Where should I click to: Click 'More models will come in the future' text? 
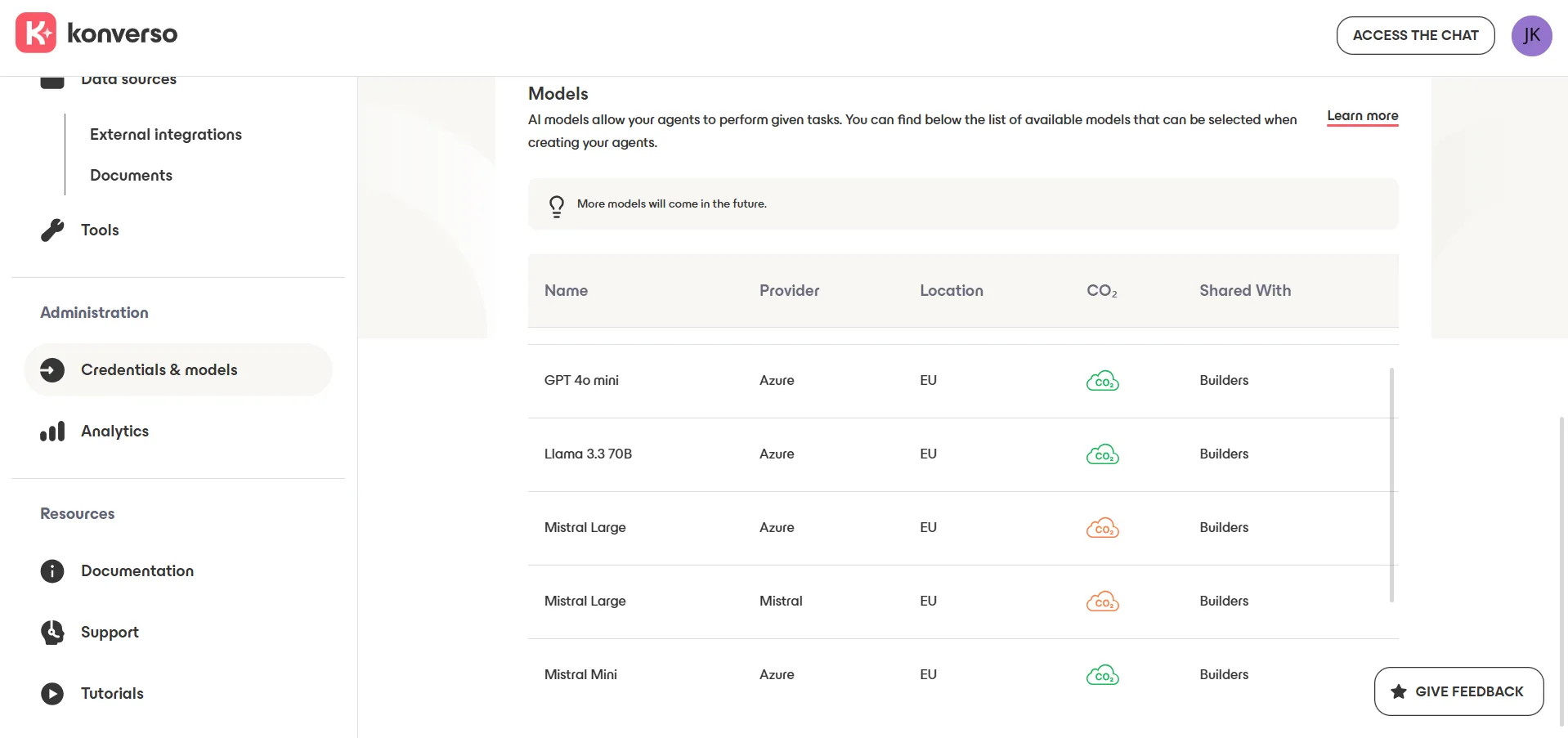(x=672, y=204)
